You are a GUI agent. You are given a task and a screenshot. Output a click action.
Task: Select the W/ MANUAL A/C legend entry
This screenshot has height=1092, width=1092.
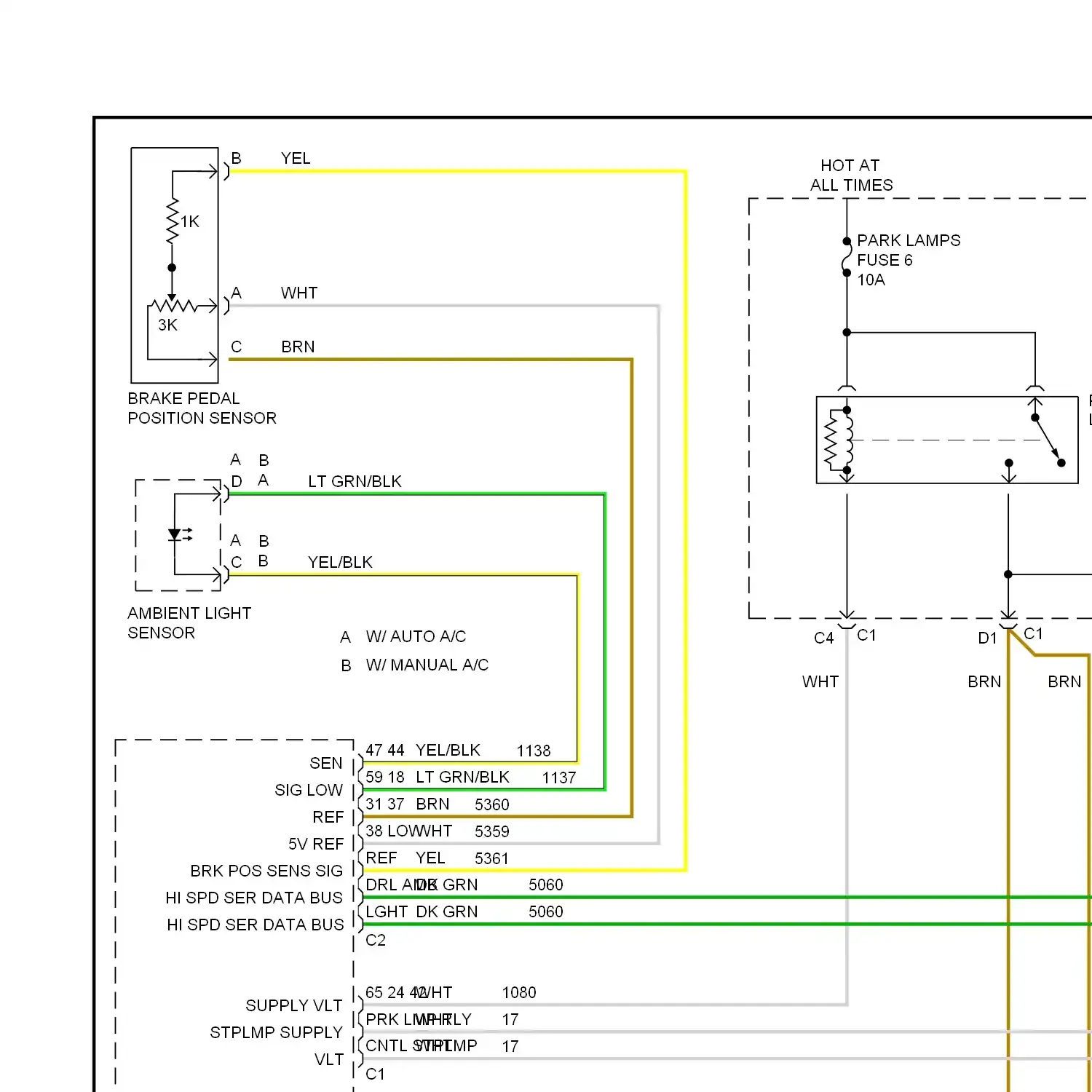[x=427, y=665]
